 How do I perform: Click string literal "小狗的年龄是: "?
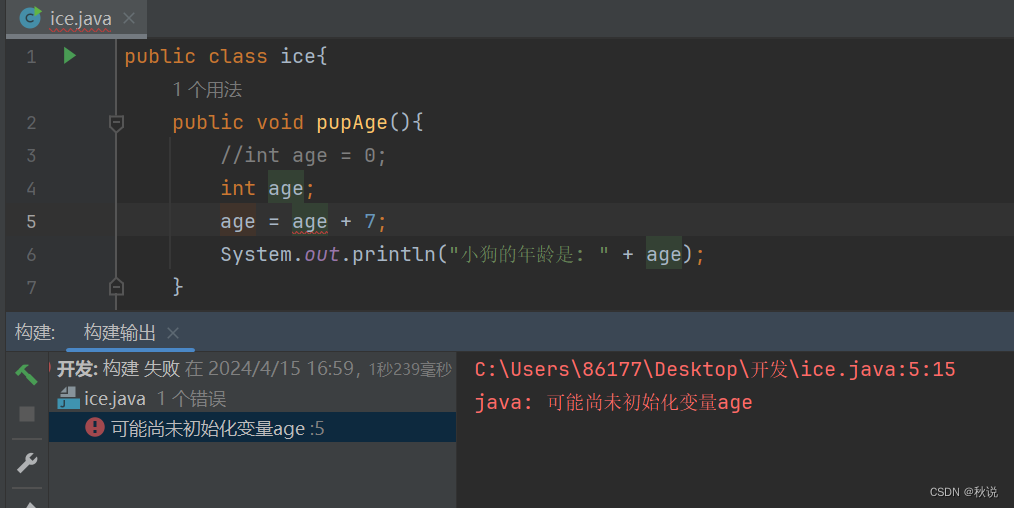528,254
